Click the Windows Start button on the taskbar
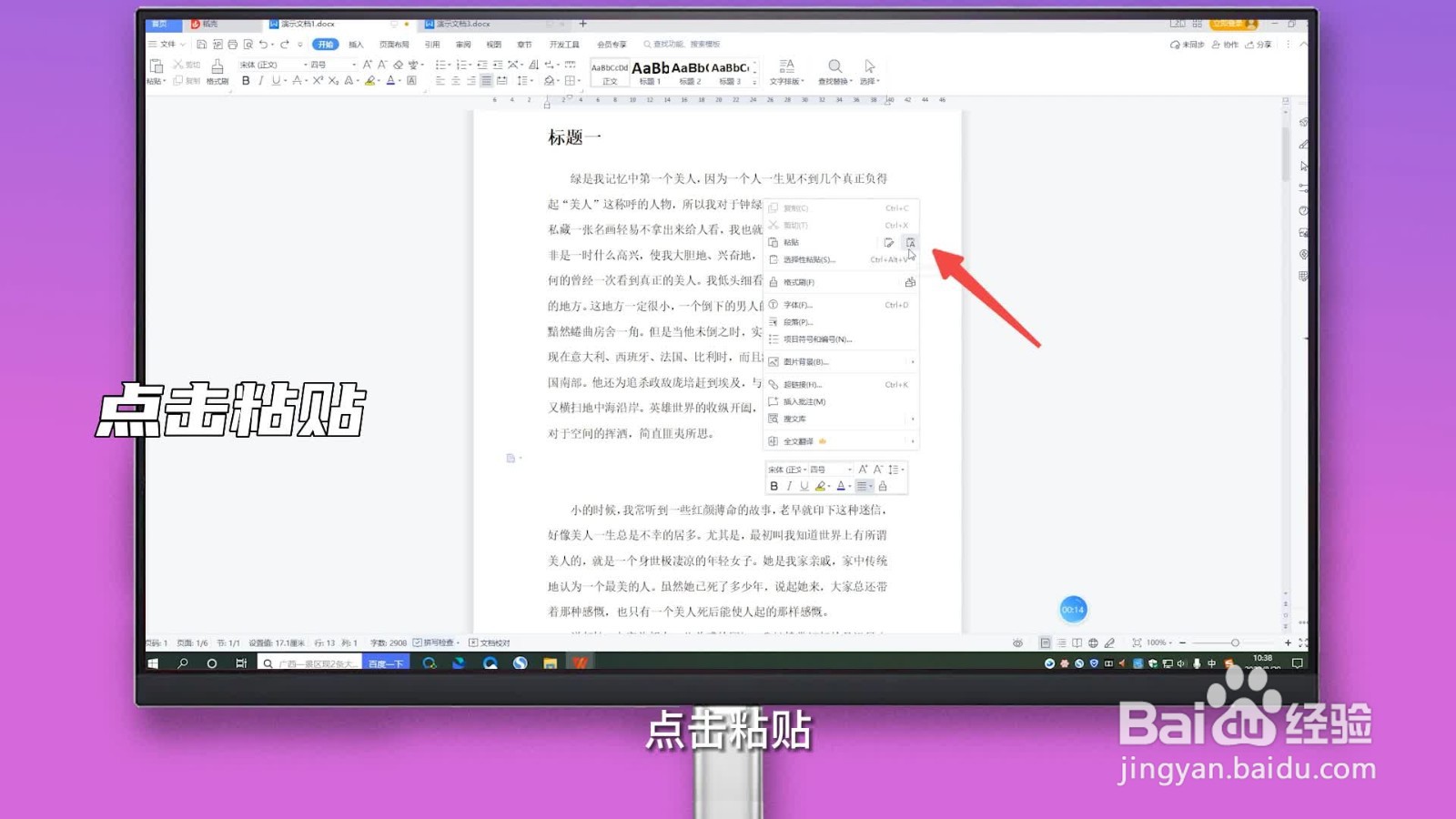The width and height of the screenshot is (1456, 819). click(154, 663)
